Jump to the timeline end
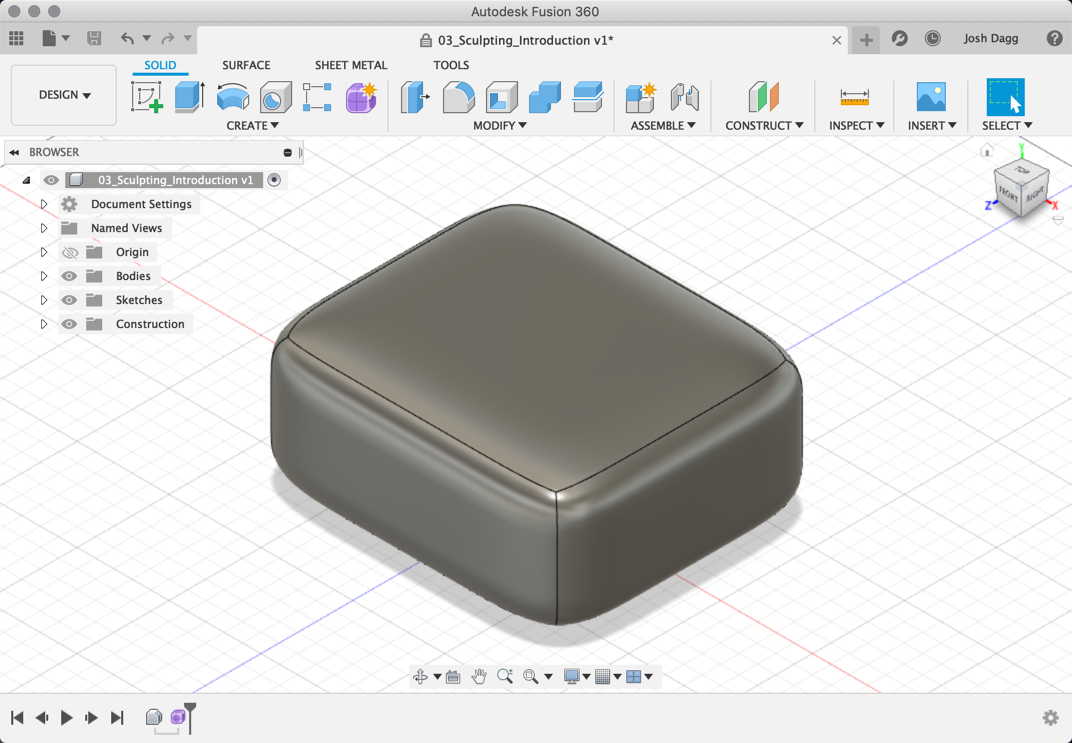The height and width of the screenshot is (743, 1072). pyautogui.click(x=118, y=717)
